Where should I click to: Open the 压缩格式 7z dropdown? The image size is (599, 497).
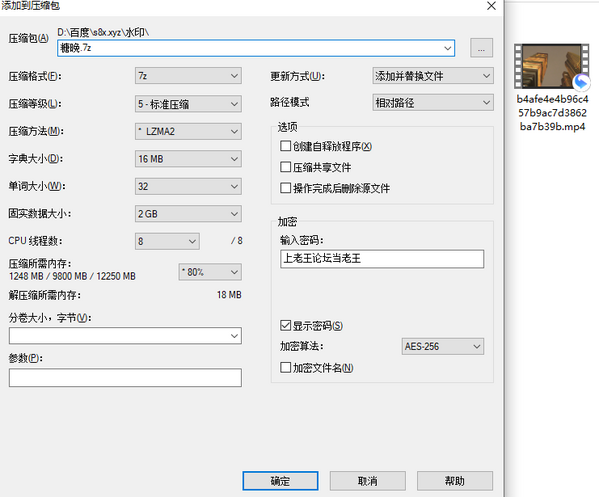pyautogui.click(x=188, y=76)
